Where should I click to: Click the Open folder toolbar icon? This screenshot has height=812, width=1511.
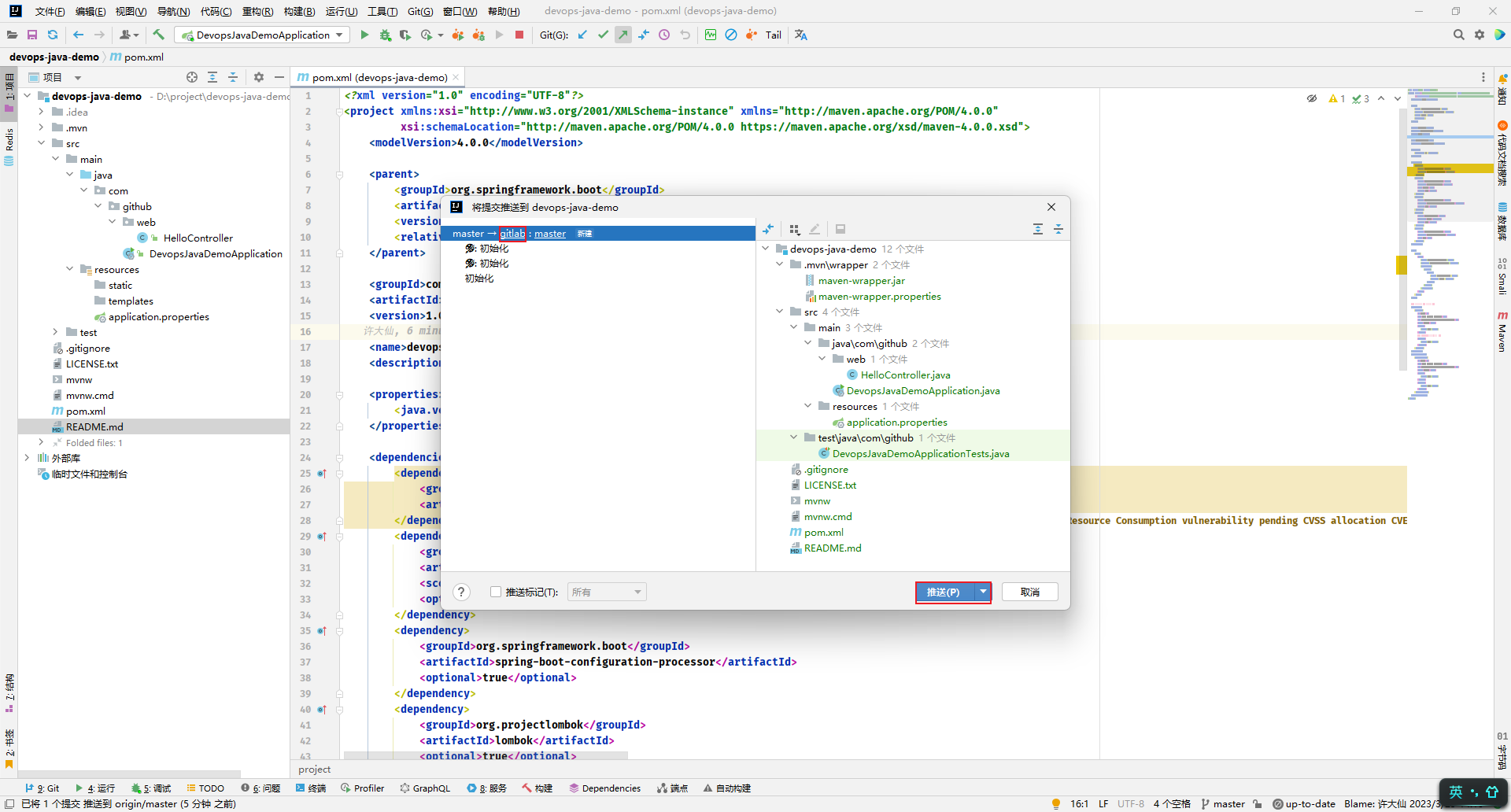pos(12,35)
